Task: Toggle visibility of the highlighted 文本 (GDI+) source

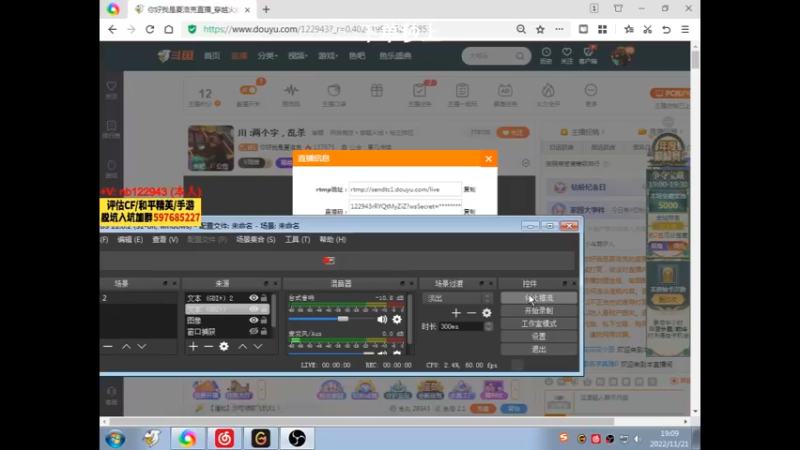Action: (254, 309)
